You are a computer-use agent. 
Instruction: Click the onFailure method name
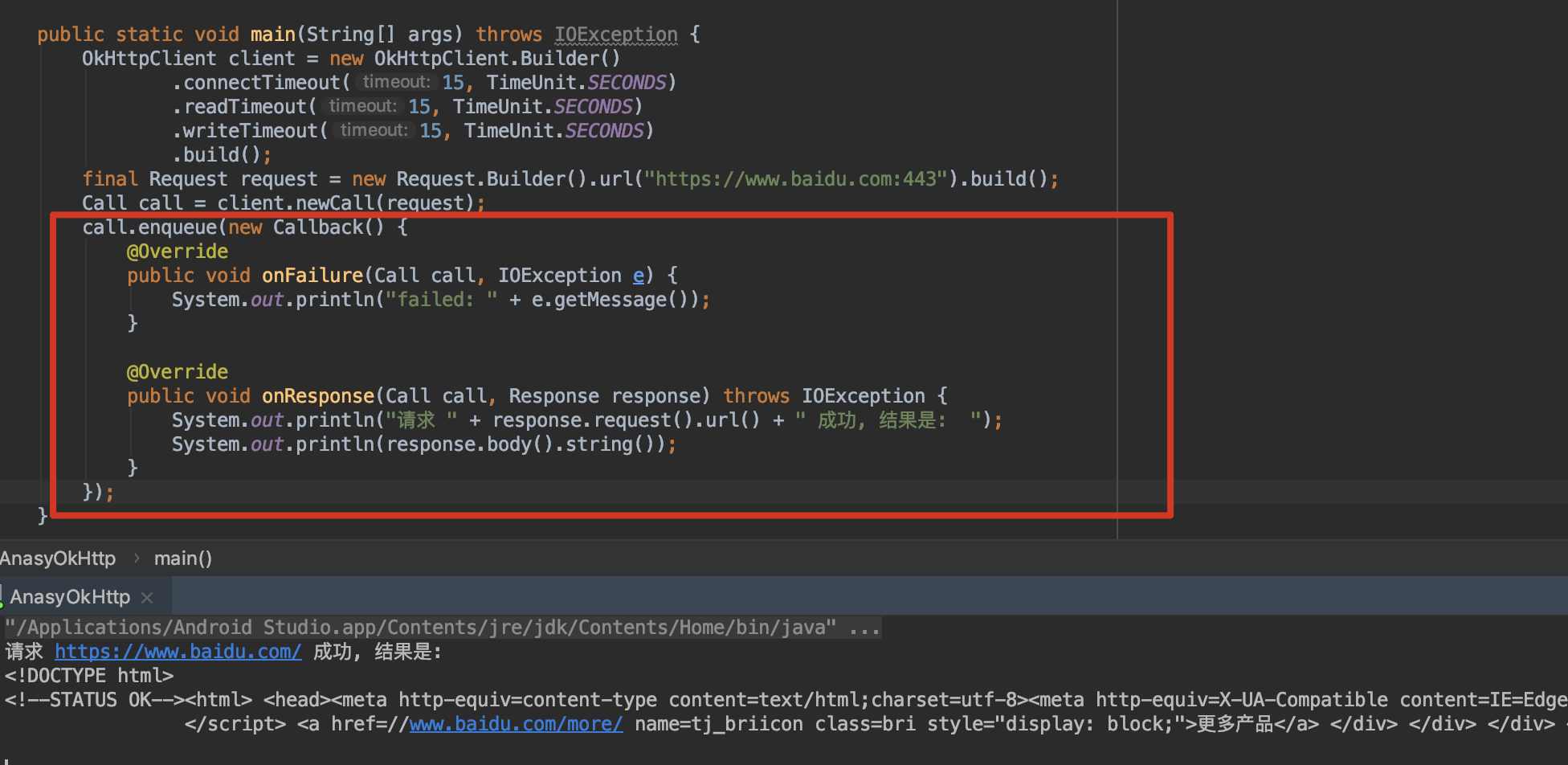pos(312,276)
